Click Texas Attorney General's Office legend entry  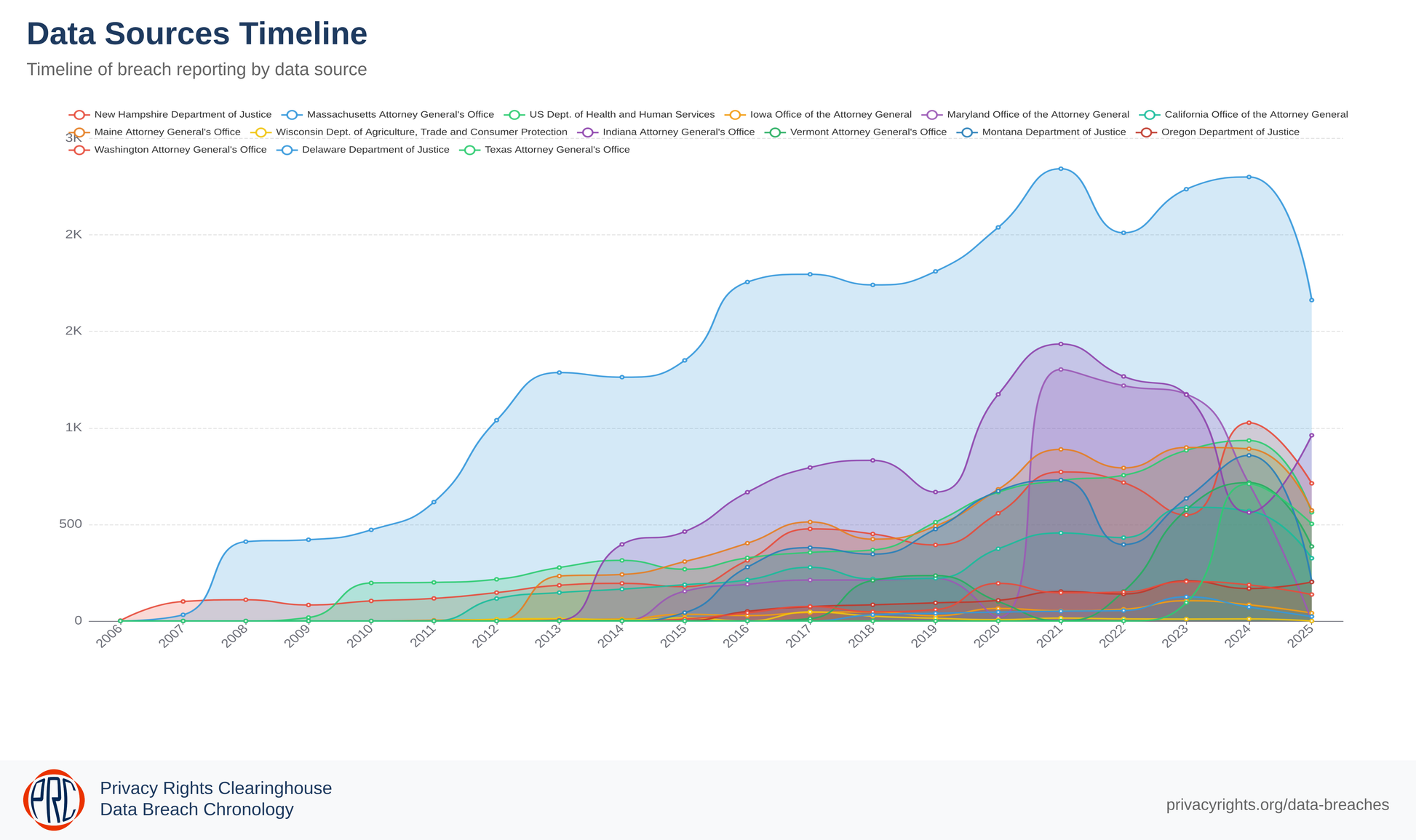tap(557, 150)
